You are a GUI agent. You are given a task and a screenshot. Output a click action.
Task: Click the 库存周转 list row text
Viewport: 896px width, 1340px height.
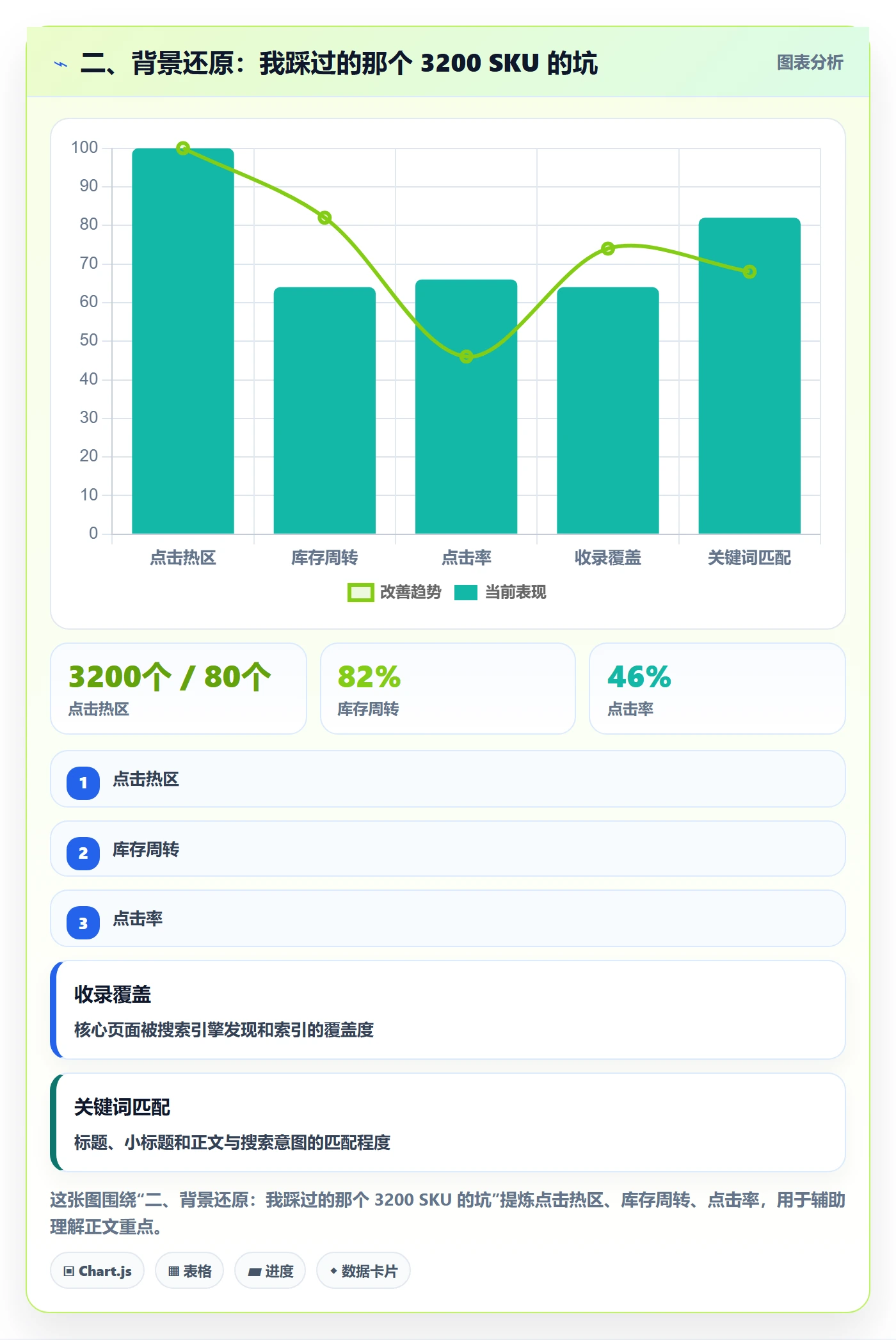point(146,850)
